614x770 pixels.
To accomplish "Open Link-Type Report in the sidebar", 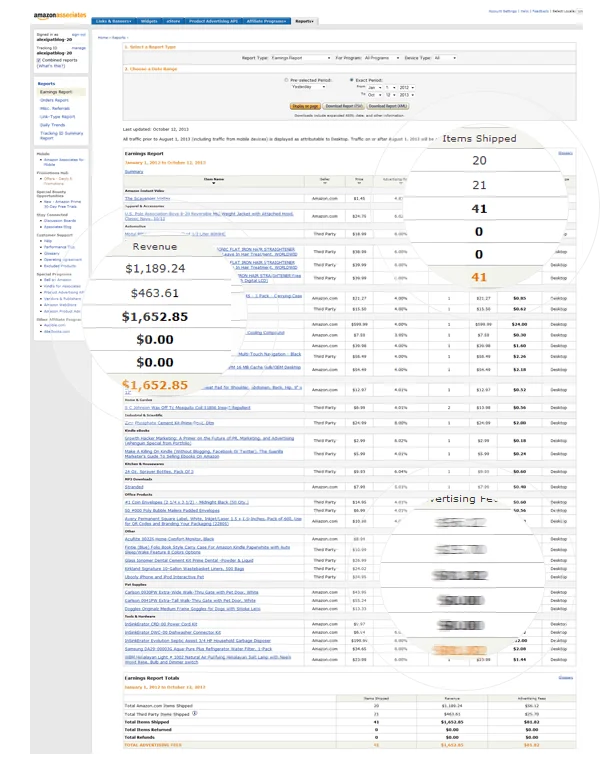I will [57, 117].
